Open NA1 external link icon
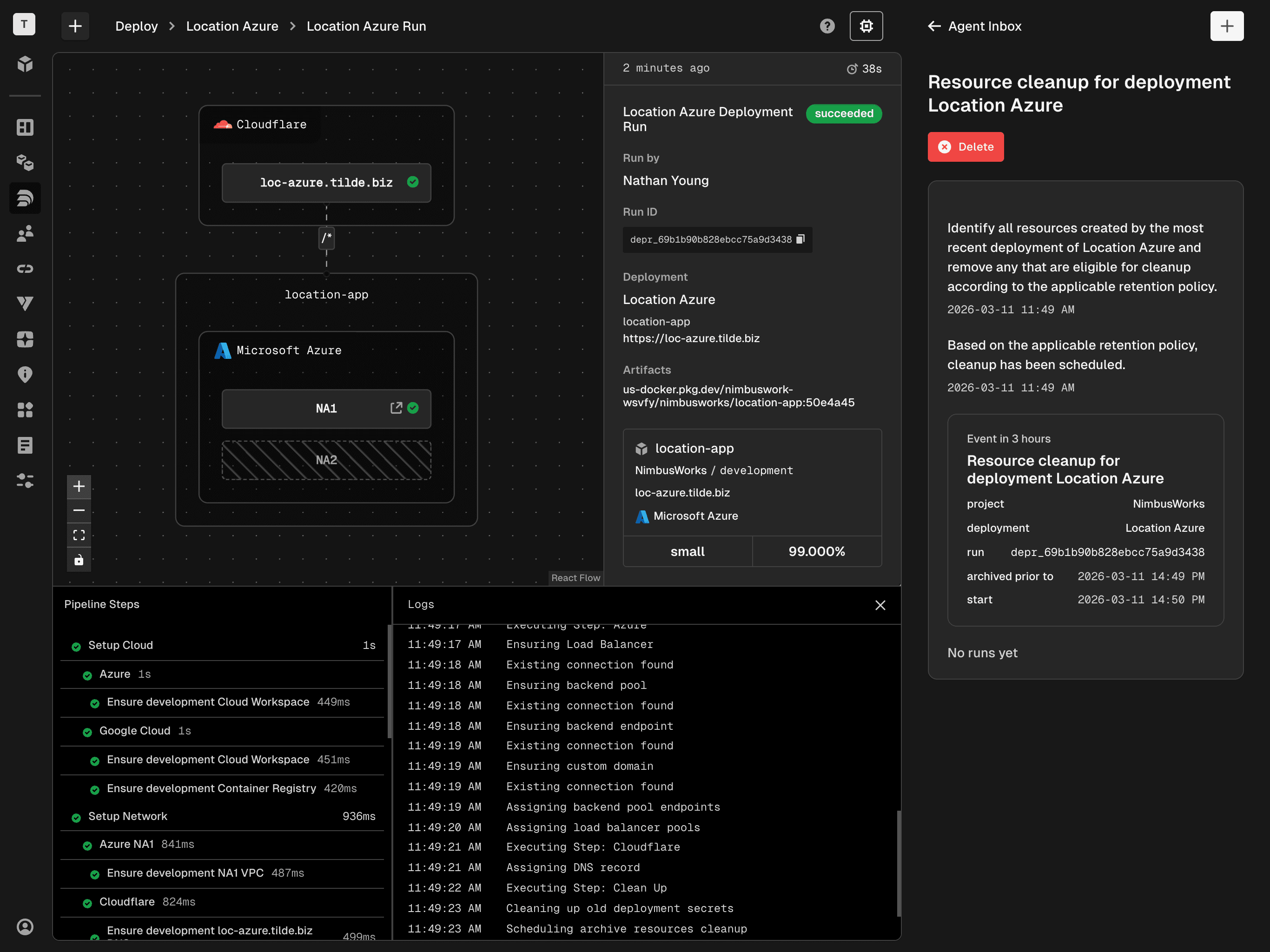1270x952 pixels. pyautogui.click(x=396, y=408)
